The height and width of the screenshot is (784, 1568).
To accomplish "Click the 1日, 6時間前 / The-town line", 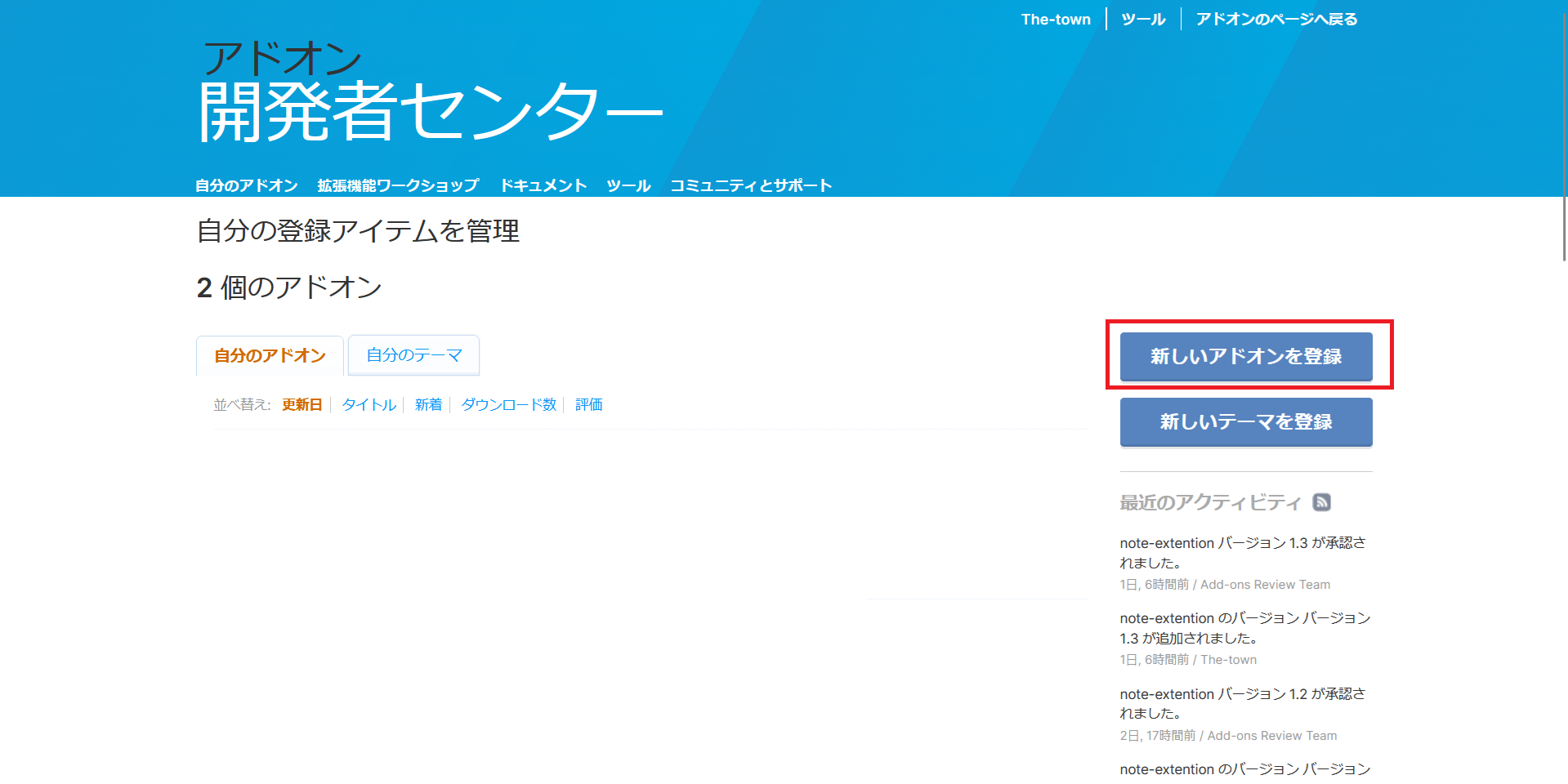I will coord(1188,660).
